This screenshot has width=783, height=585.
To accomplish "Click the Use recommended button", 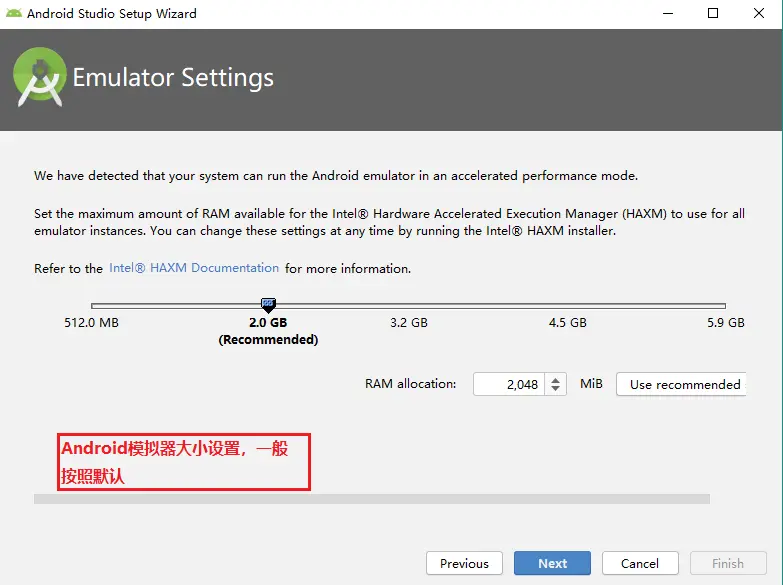I will click(x=682, y=384).
